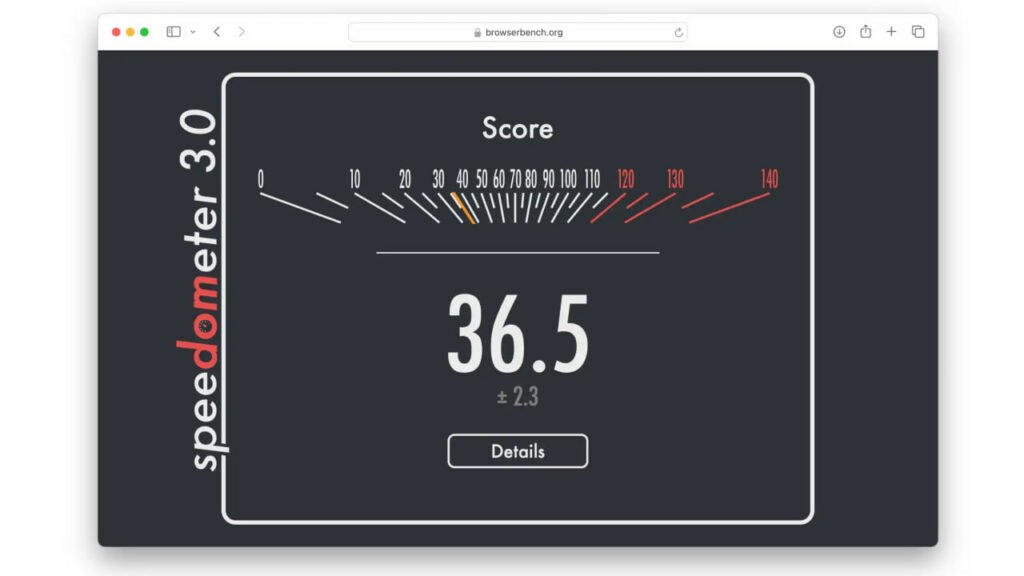Image resolution: width=1024 pixels, height=576 pixels.
Task: Click the forward navigation arrow
Action: pyautogui.click(x=240, y=31)
